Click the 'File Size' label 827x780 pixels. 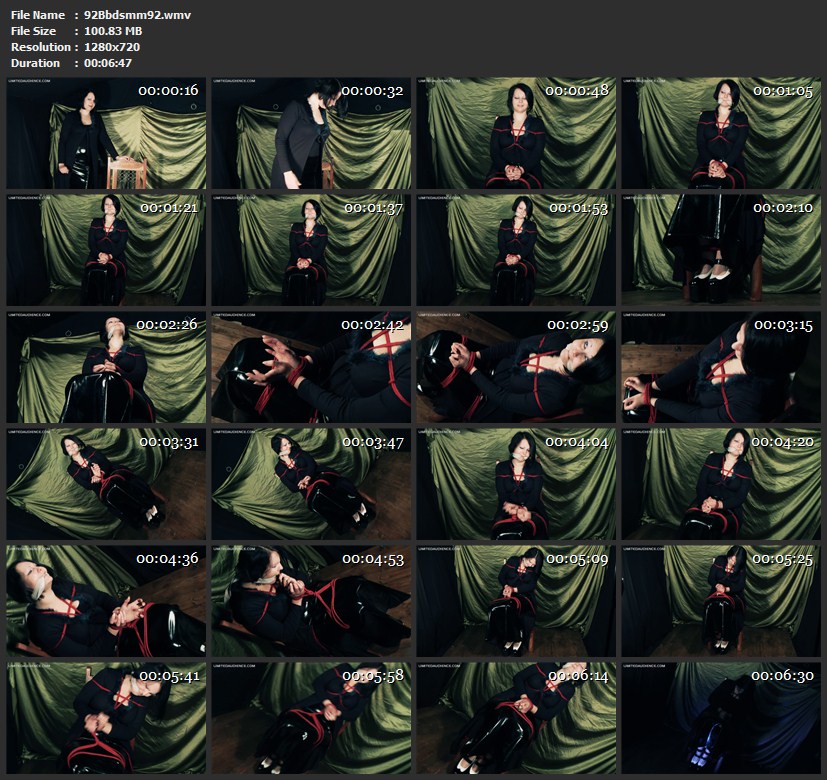[33, 31]
